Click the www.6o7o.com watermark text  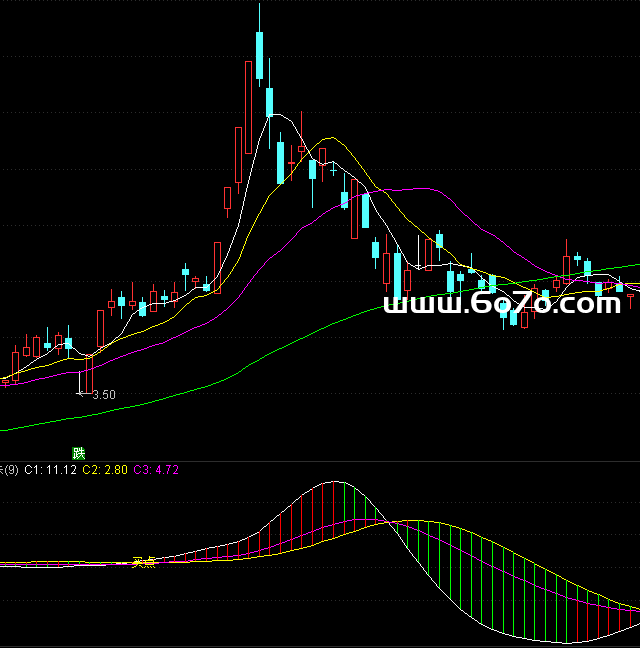point(502,304)
